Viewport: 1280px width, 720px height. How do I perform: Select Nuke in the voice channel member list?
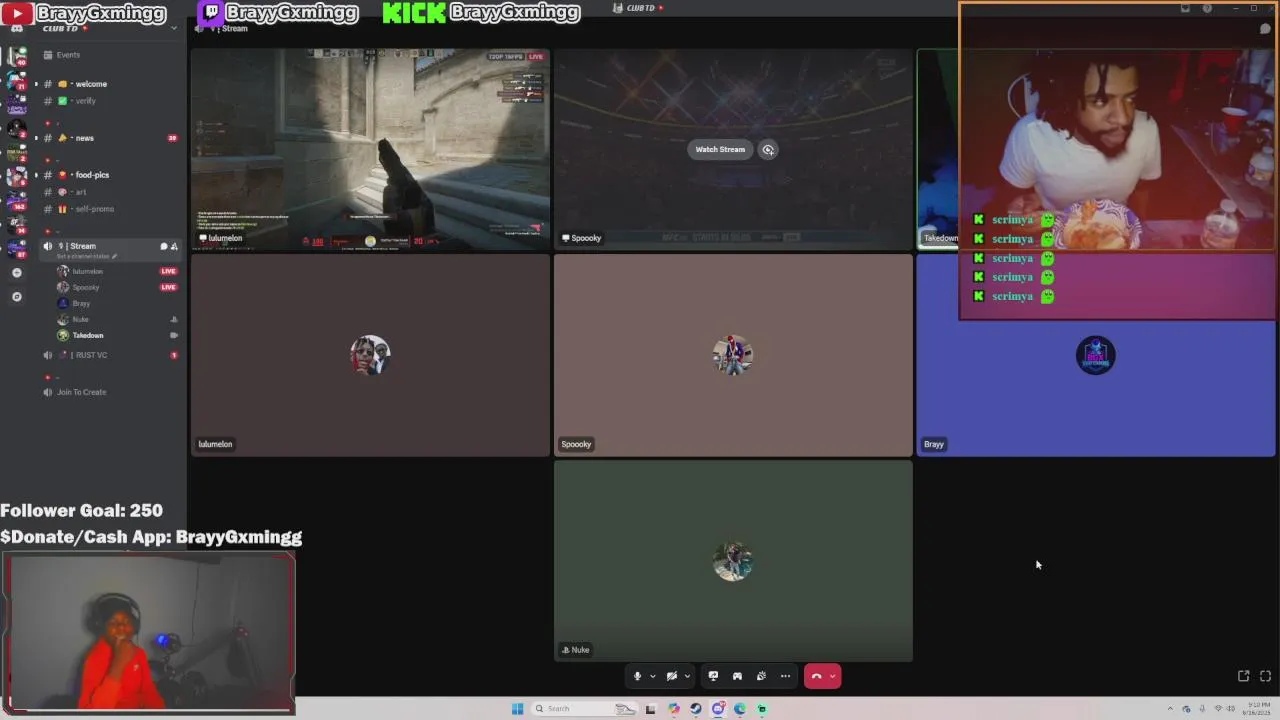click(x=80, y=319)
